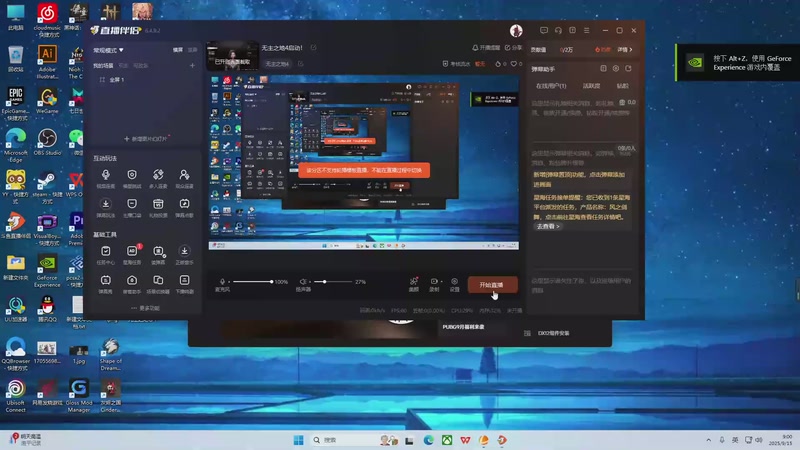Open the Xbox app from the taskbar
Image resolution: width=800 pixels, height=450 pixels.
click(x=447, y=440)
